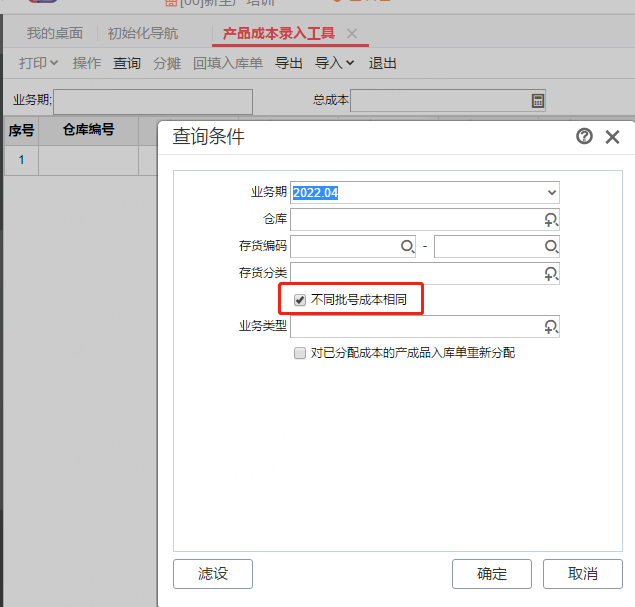Enable 对已分配成本的产成品入库单重新分配 checkbox
The height and width of the screenshot is (607, 635).
tap(300, 353)
